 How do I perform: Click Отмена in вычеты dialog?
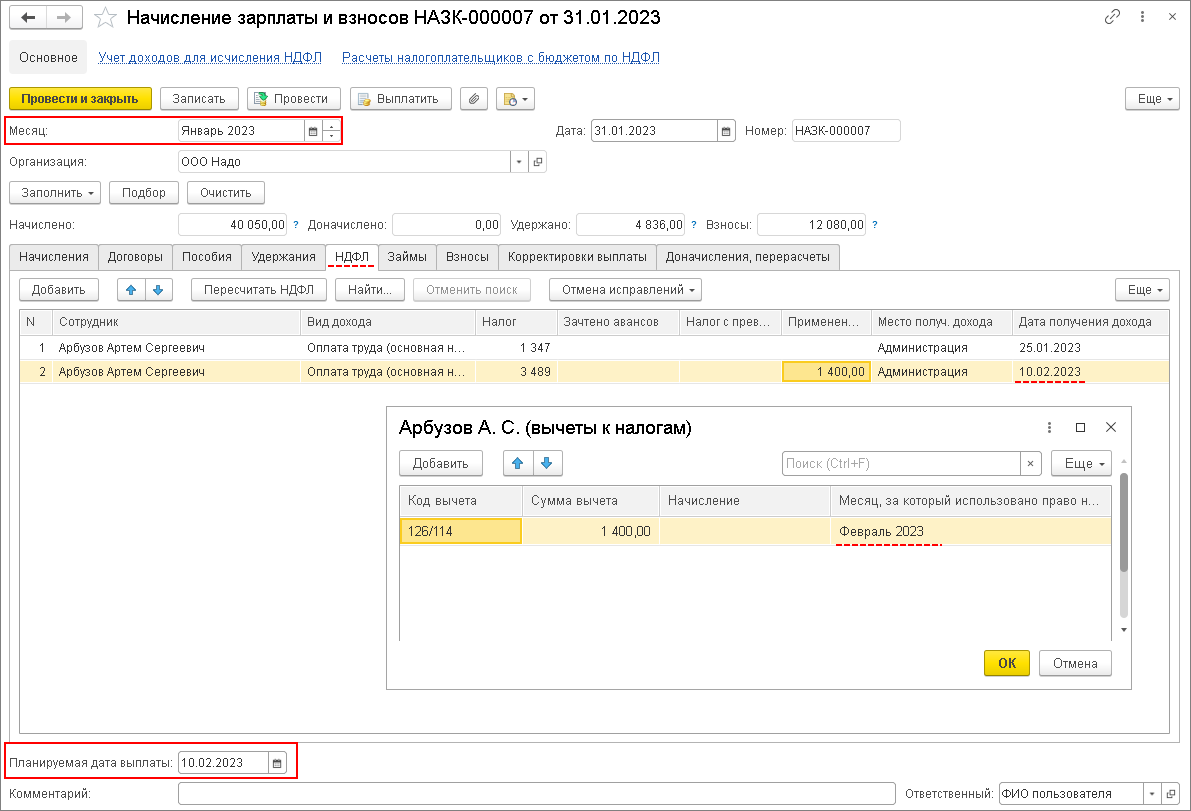(x=1075, y=663)
